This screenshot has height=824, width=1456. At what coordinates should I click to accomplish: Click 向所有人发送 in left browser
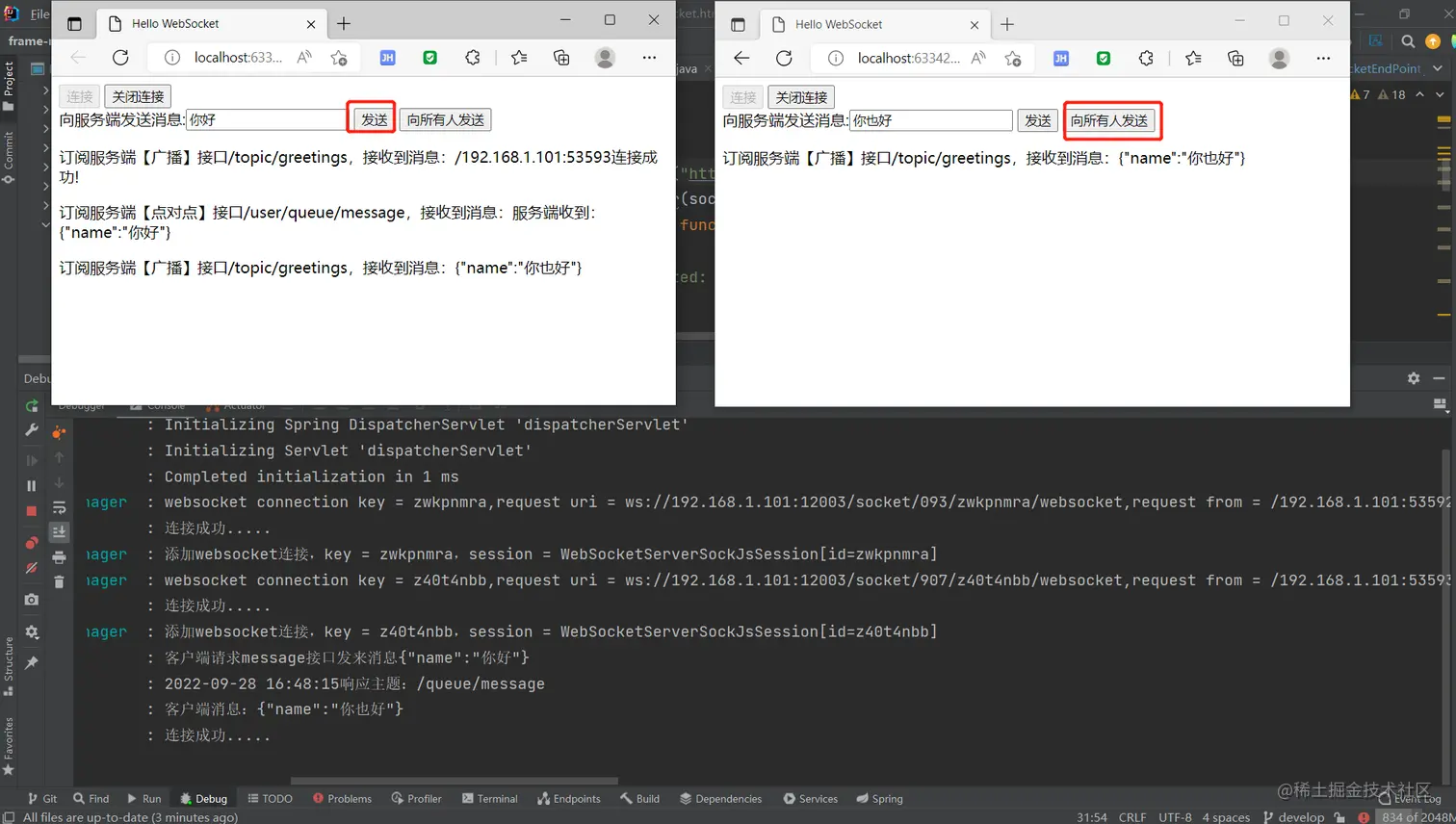pyautogui.click(x=445, y=119)
